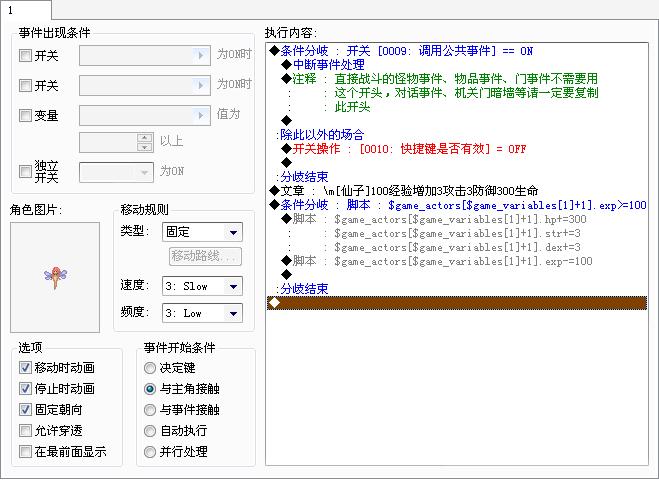The width and height of the screenshot is (659, 480).
Task: Open the 独立开关 dropdown
Action: pos(116,172)
